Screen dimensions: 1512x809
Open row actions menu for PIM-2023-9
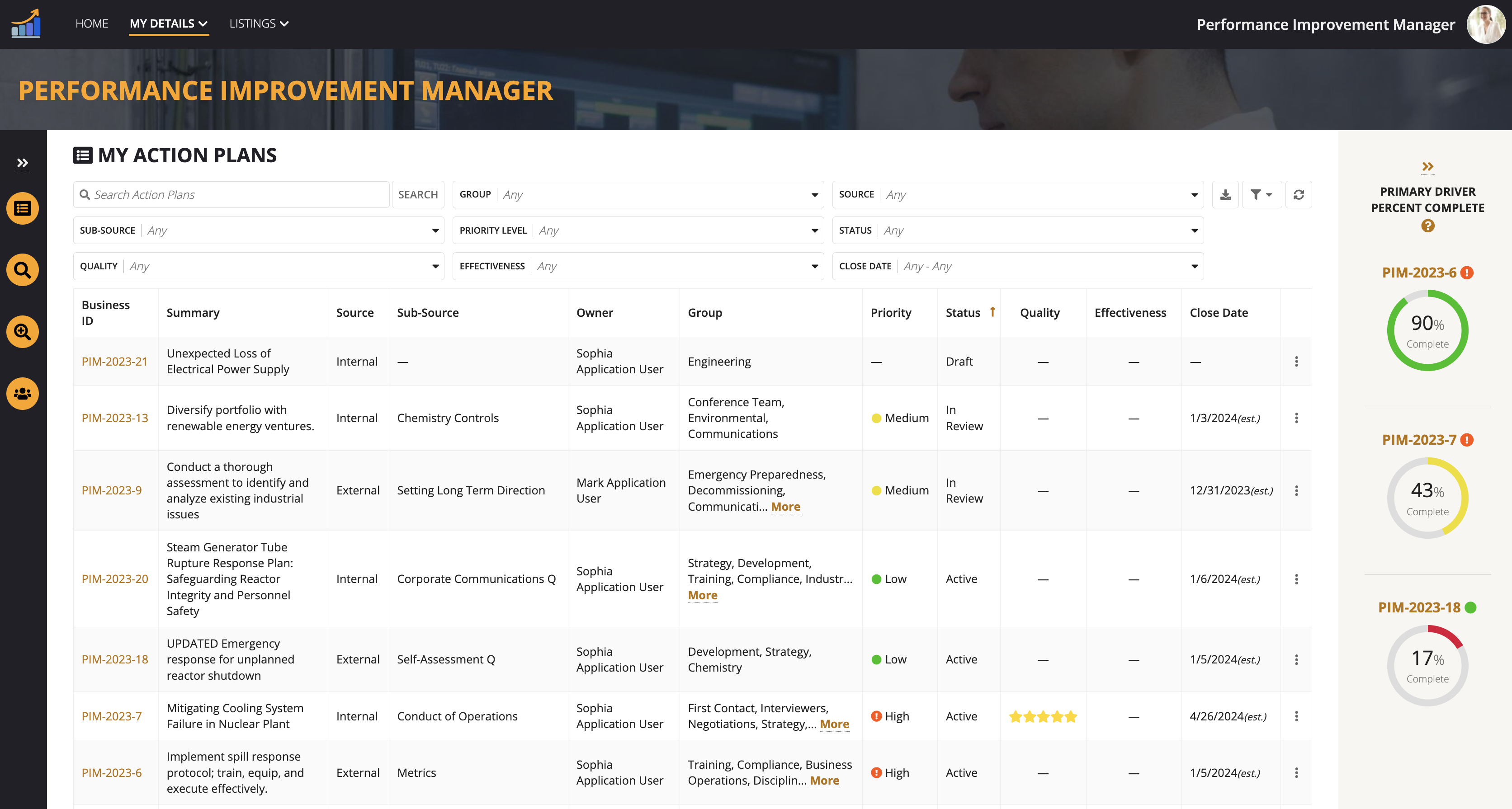coord(1296,490)
